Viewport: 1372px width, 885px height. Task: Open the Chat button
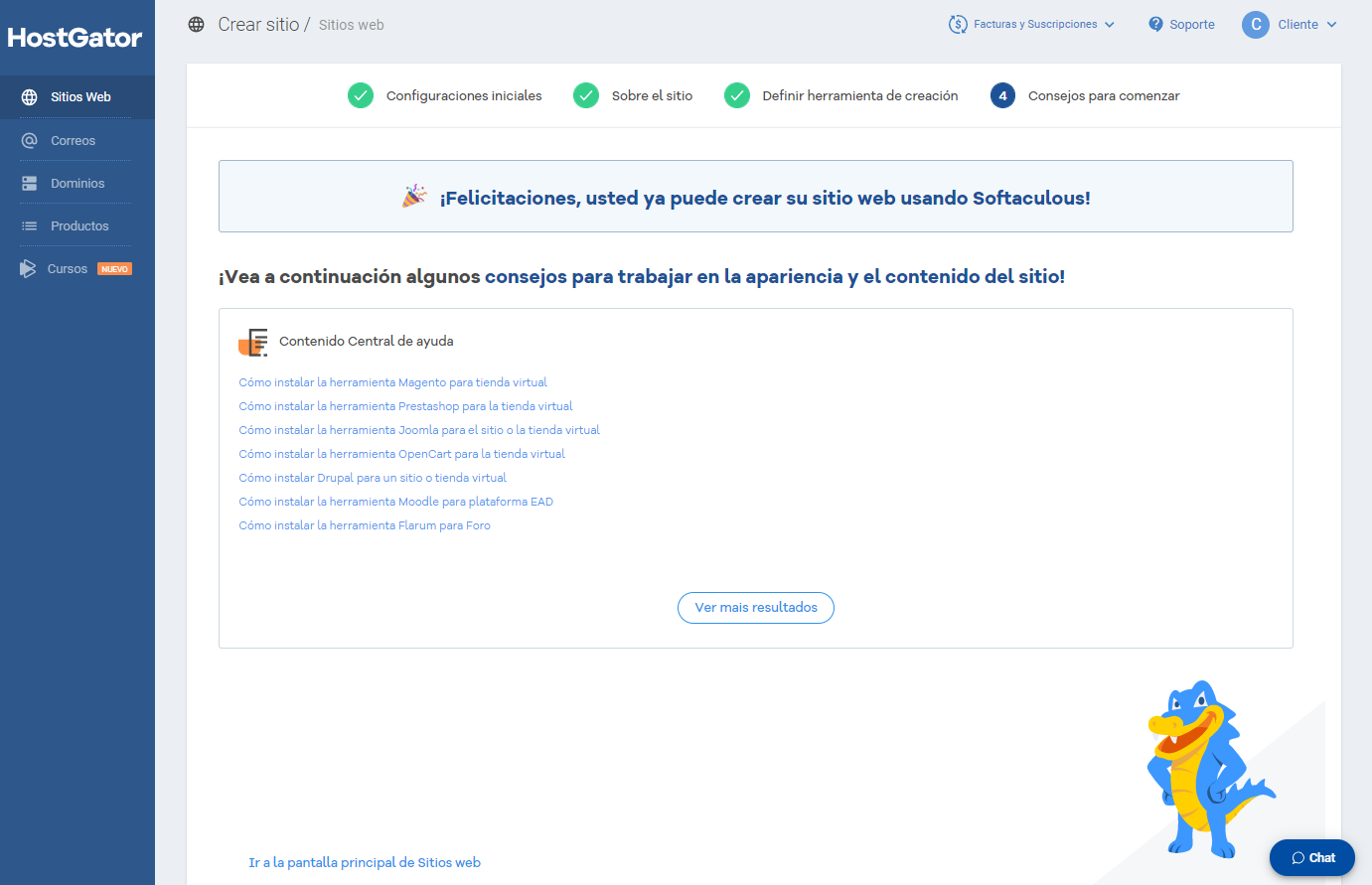1311,858
